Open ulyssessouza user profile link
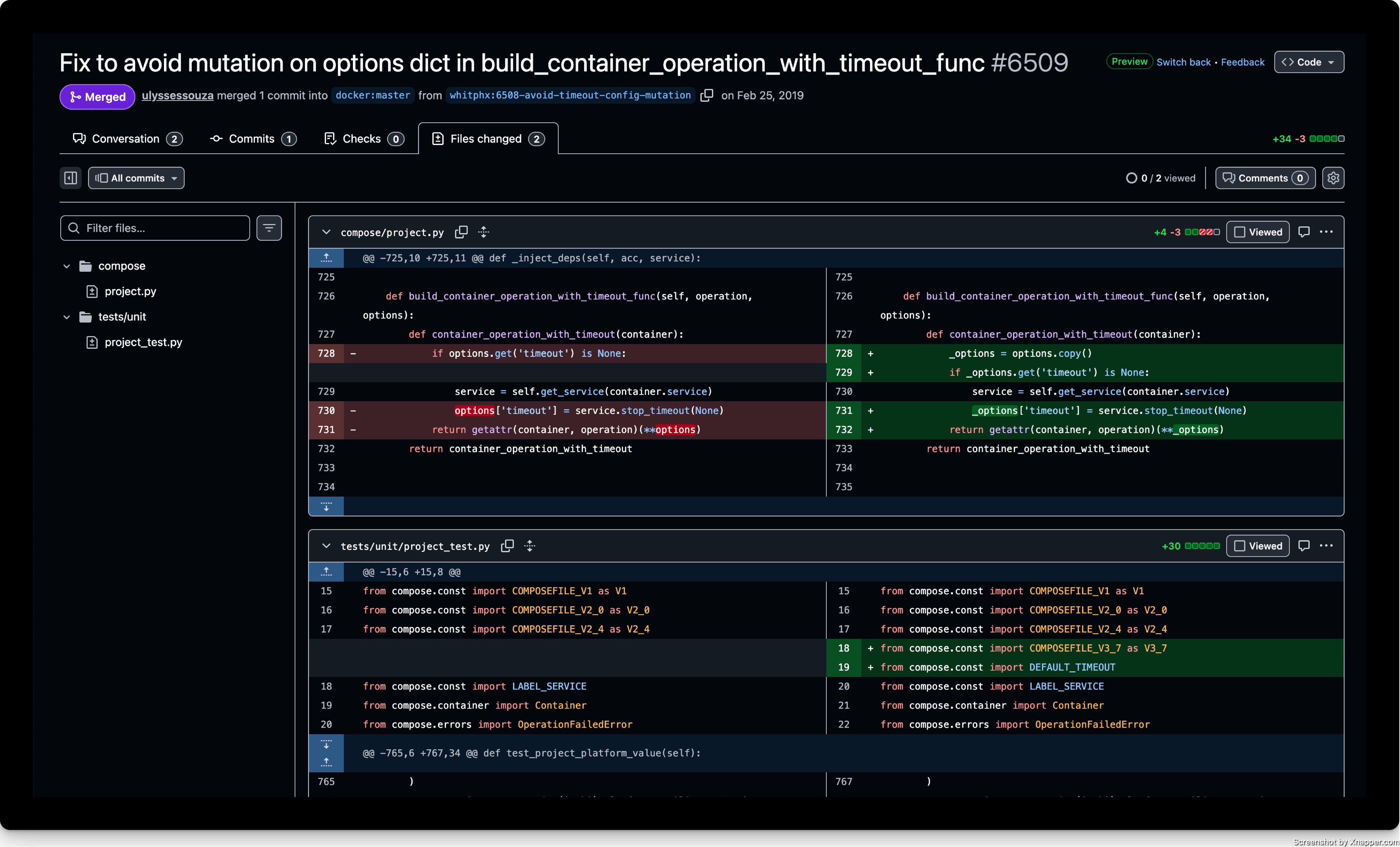 click(x=178, y=95)
